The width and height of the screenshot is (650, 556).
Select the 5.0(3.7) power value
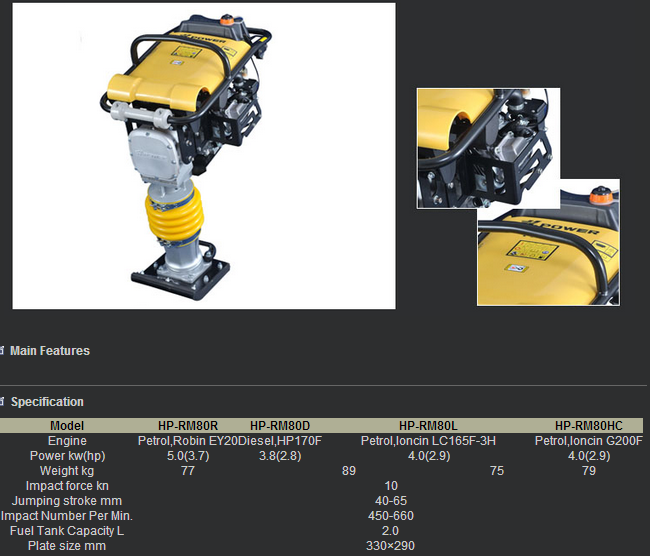pyautogui.click(x=188, y=456)
